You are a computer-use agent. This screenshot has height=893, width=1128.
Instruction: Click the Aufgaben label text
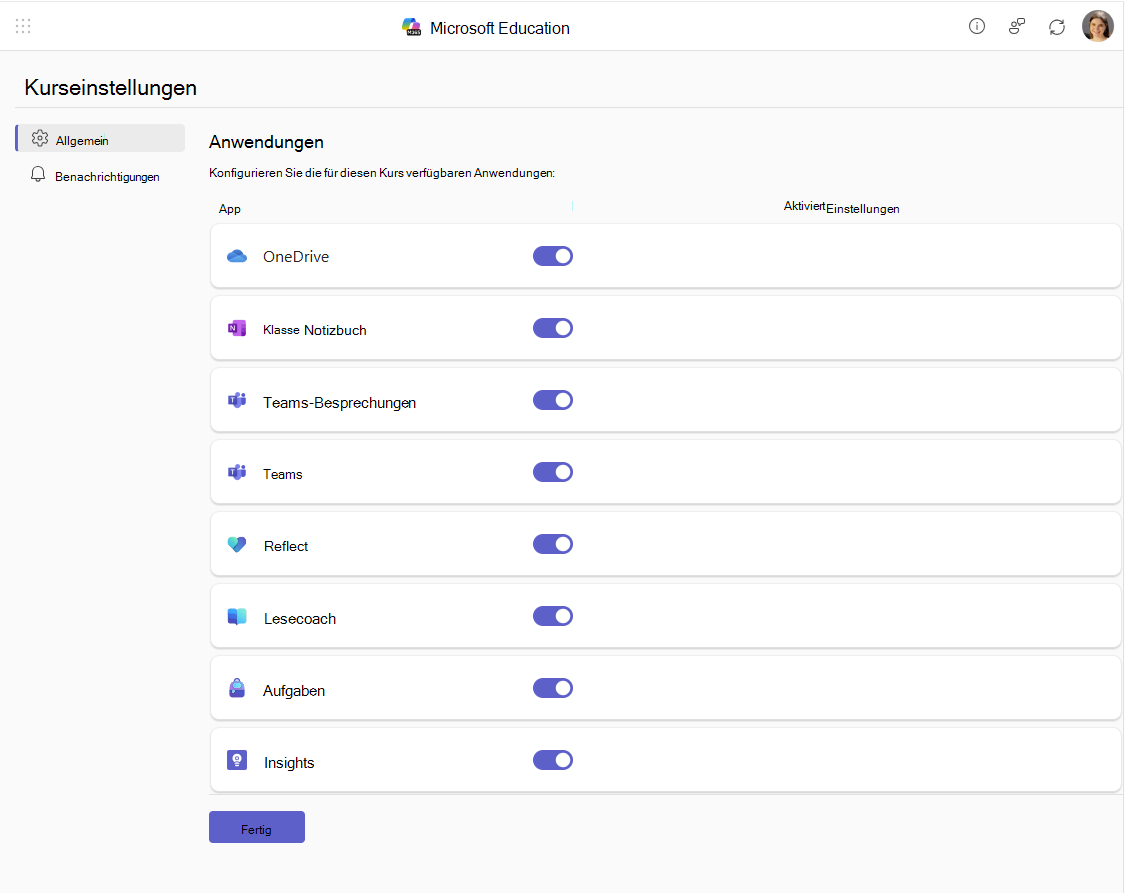click(x=294, y=691)
